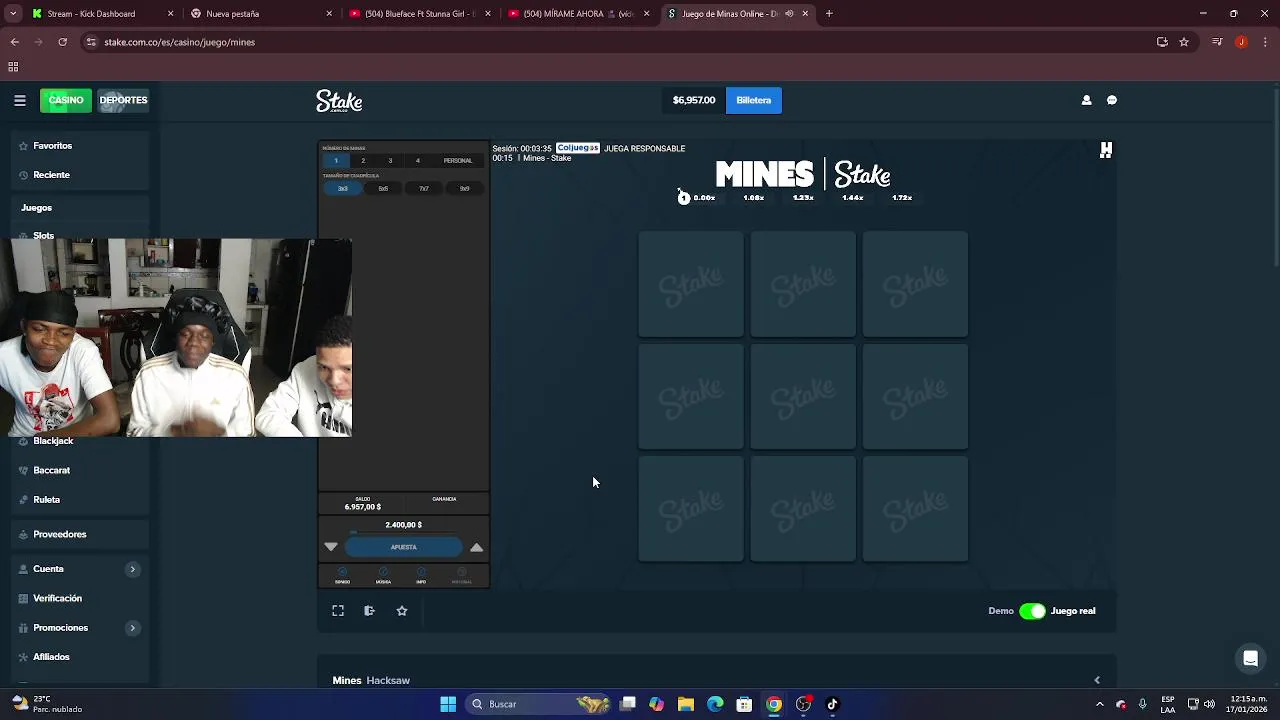Click the Chrome icon in taskbar

point(774,704)
